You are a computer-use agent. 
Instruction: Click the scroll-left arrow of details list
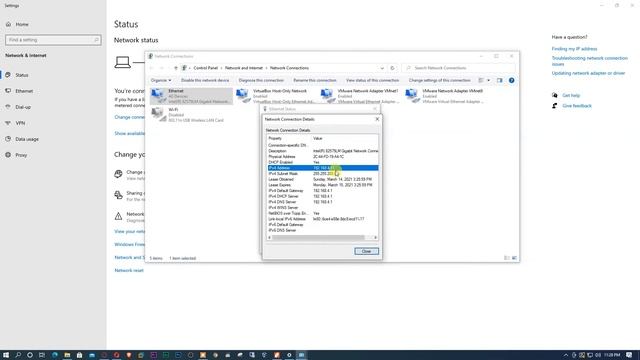tap(269, 238)
